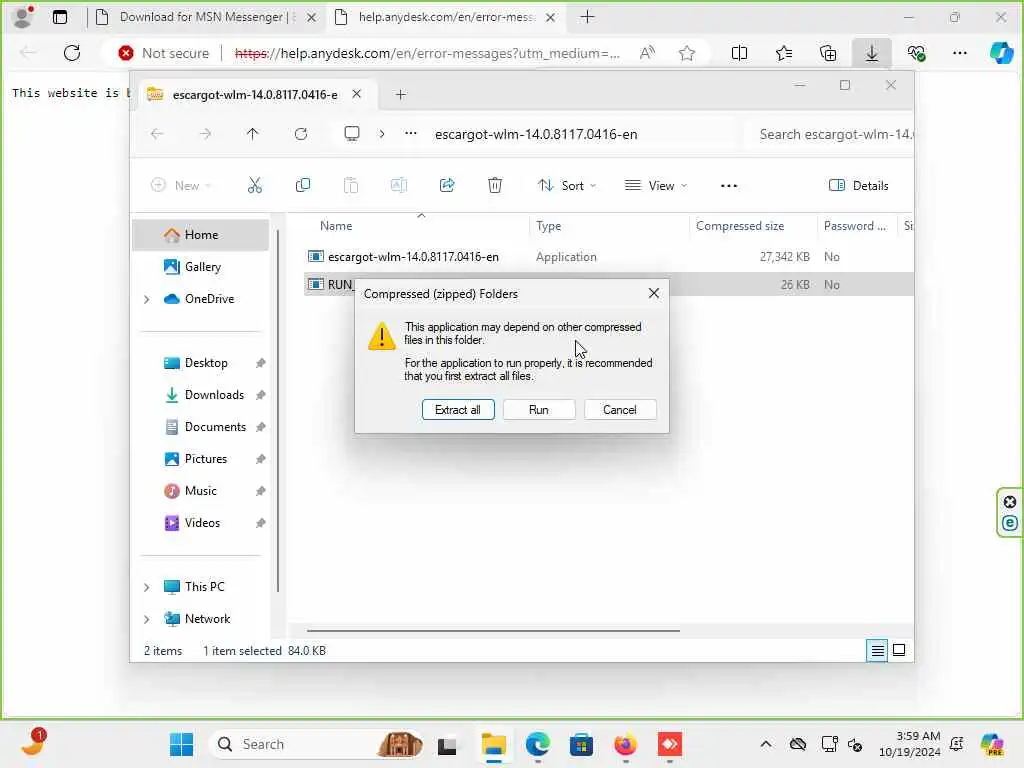This screenshot has width=1024, height=768.
Task: Click Explorer Up arrow
Action: 253,134
